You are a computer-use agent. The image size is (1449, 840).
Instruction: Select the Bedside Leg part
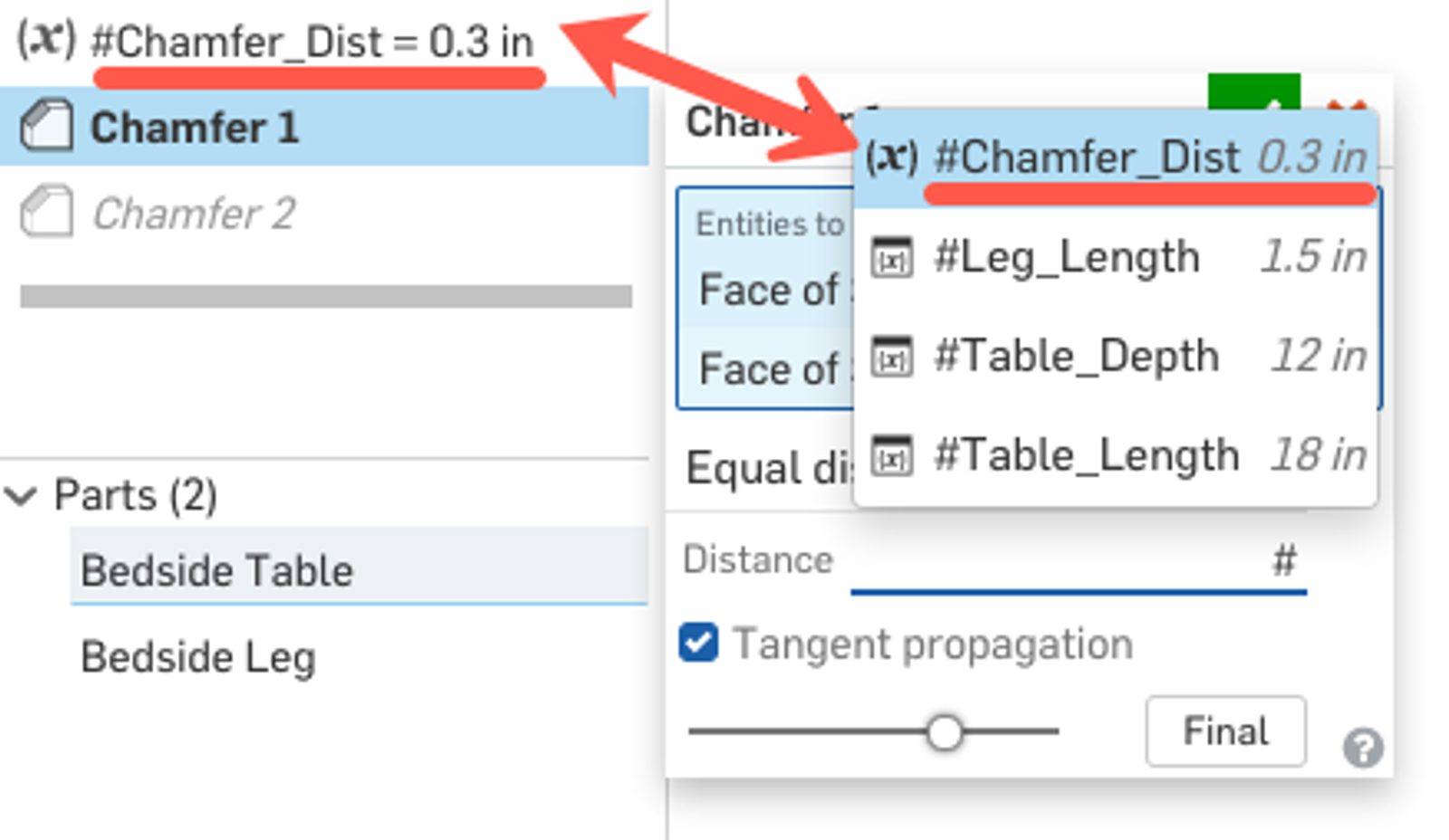[x=198, y=657]
